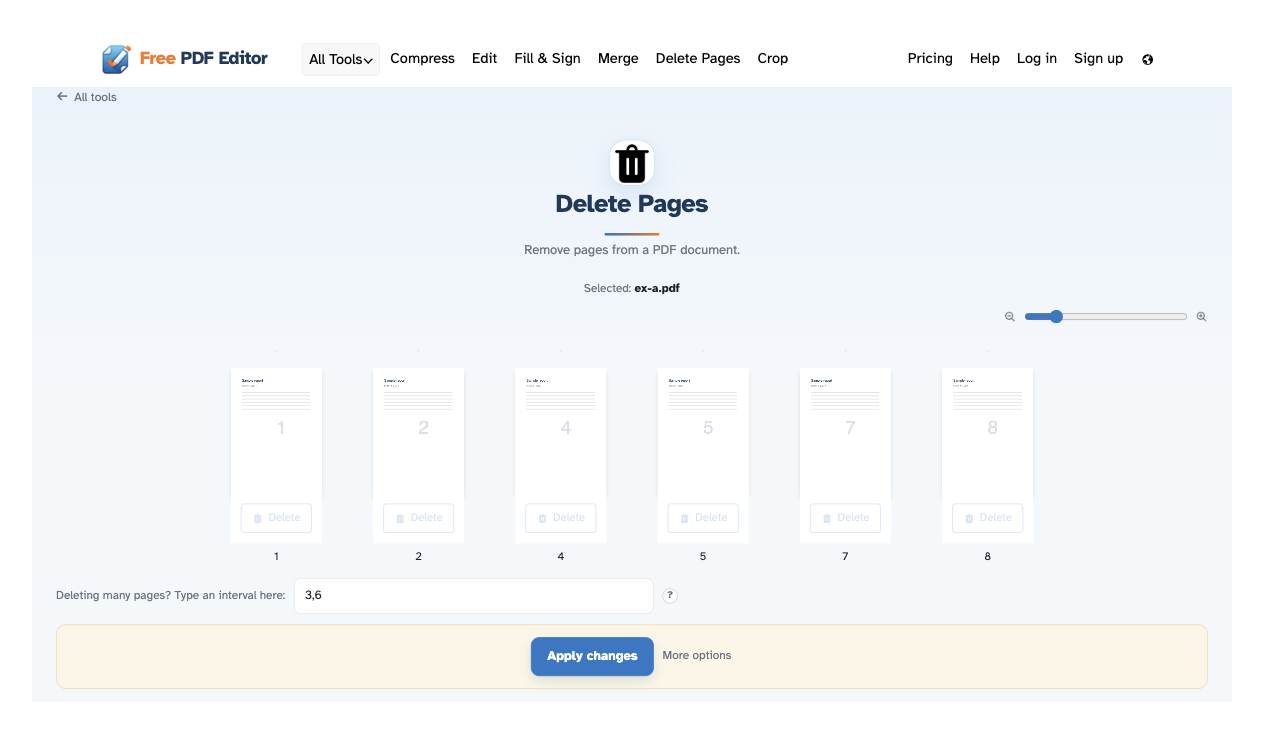Click the ex-a.pdf file name
Image resolution: width=1264 pixels, height=734 pixels.
click(657, 288)
